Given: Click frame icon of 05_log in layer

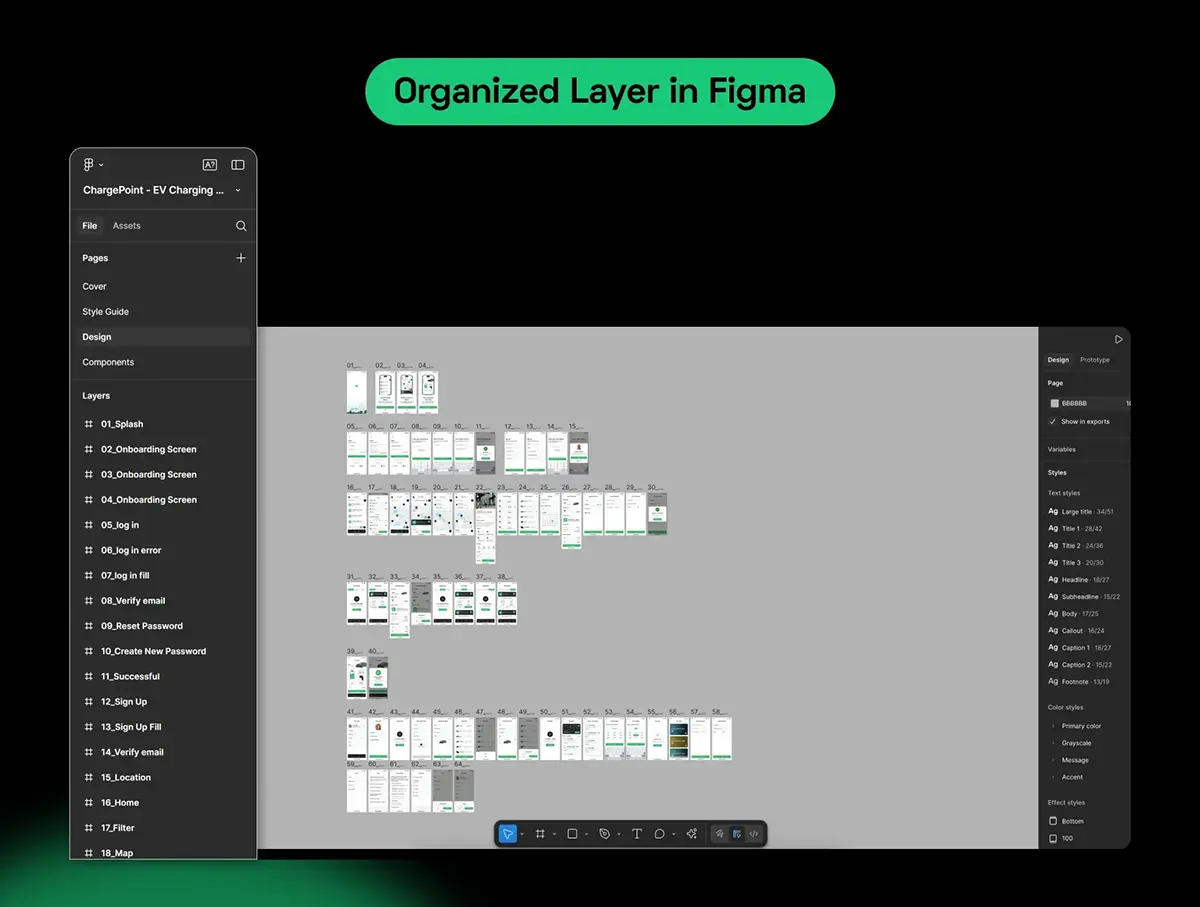Looking at the screenshot, I should (x=89, y=525).
